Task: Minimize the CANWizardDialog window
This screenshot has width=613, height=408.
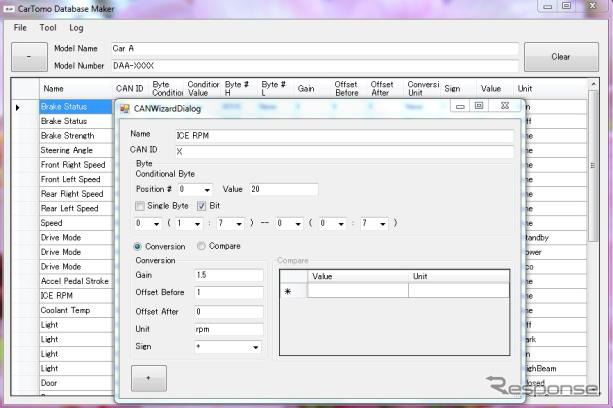Action: click(460, 106)
